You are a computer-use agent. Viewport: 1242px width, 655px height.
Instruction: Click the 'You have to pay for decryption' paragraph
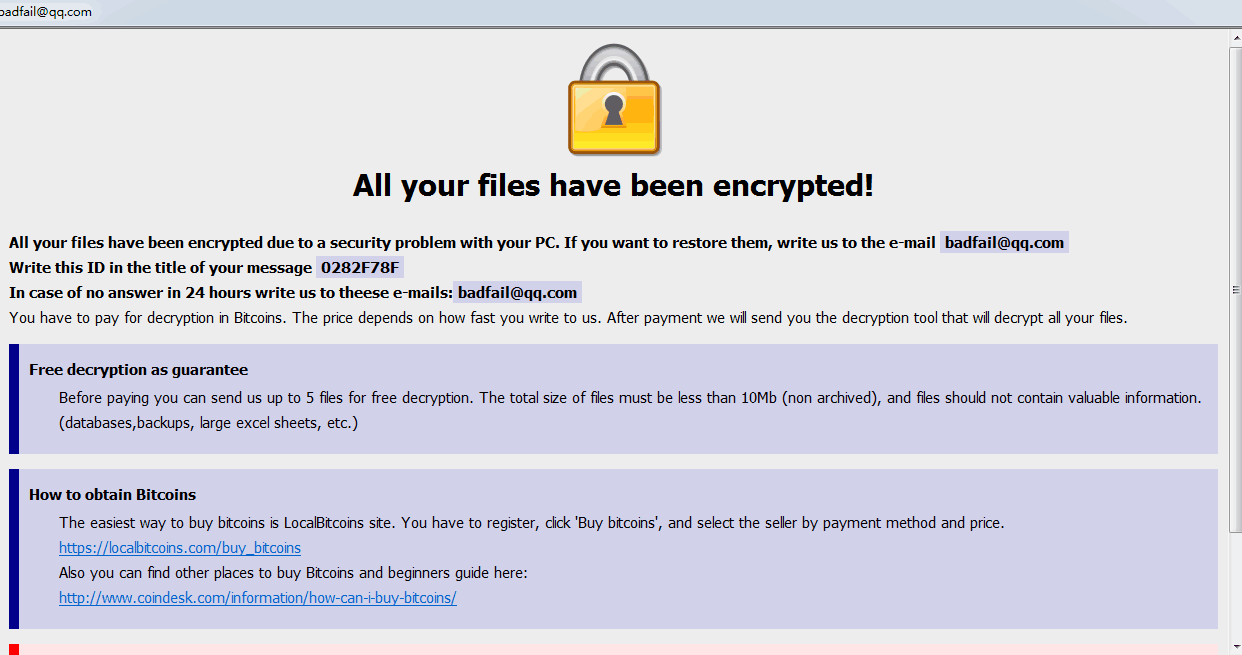click(568, 318)
